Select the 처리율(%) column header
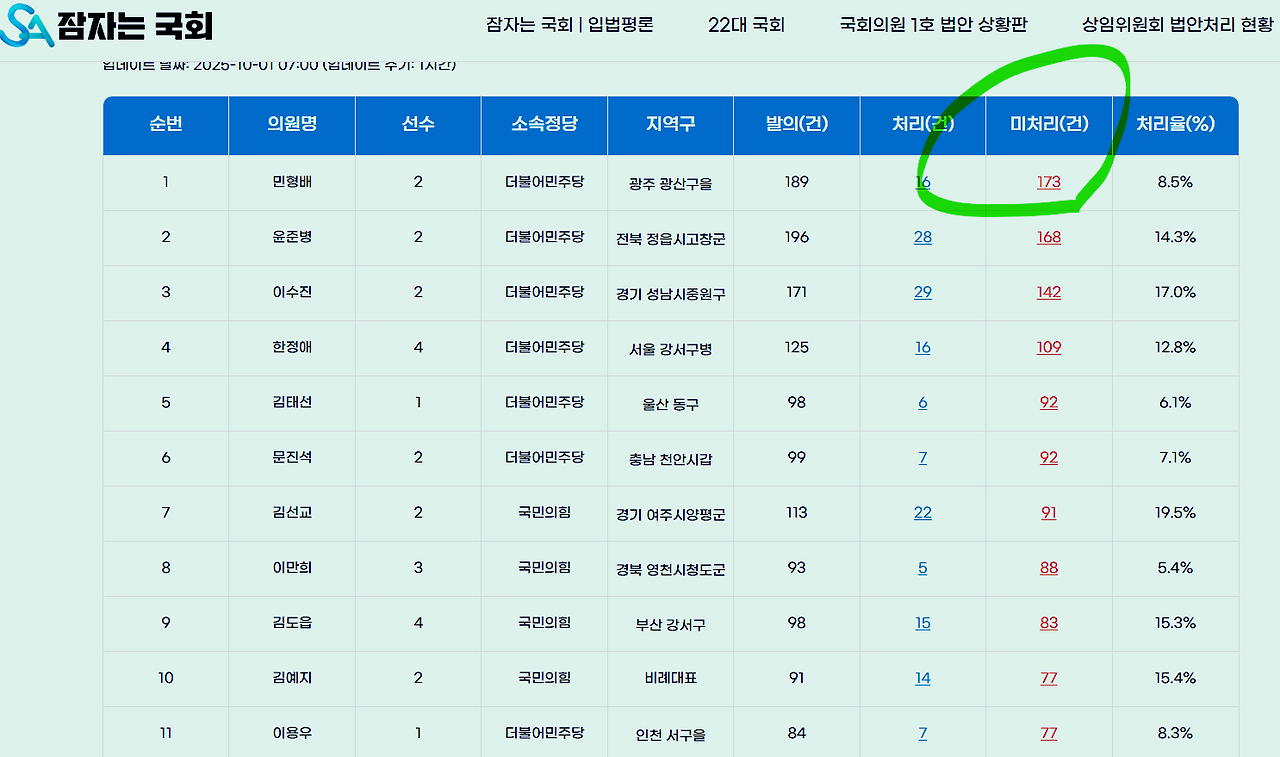 [x=1176, y=125]
